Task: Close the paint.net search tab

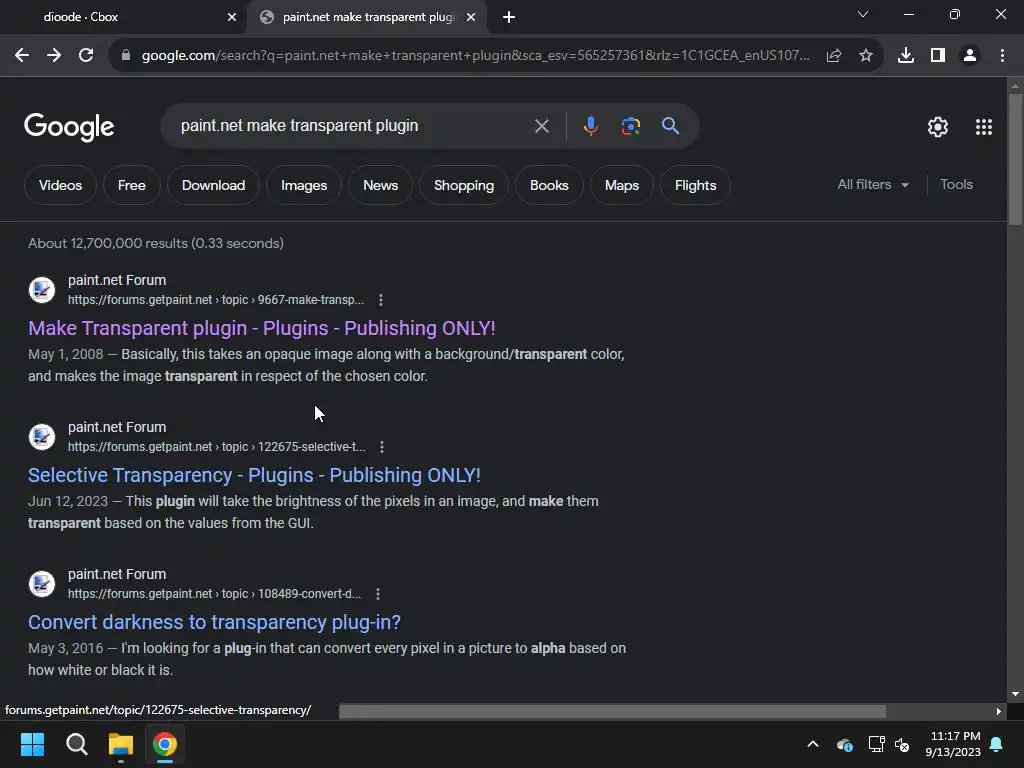Action: (471, 17)
